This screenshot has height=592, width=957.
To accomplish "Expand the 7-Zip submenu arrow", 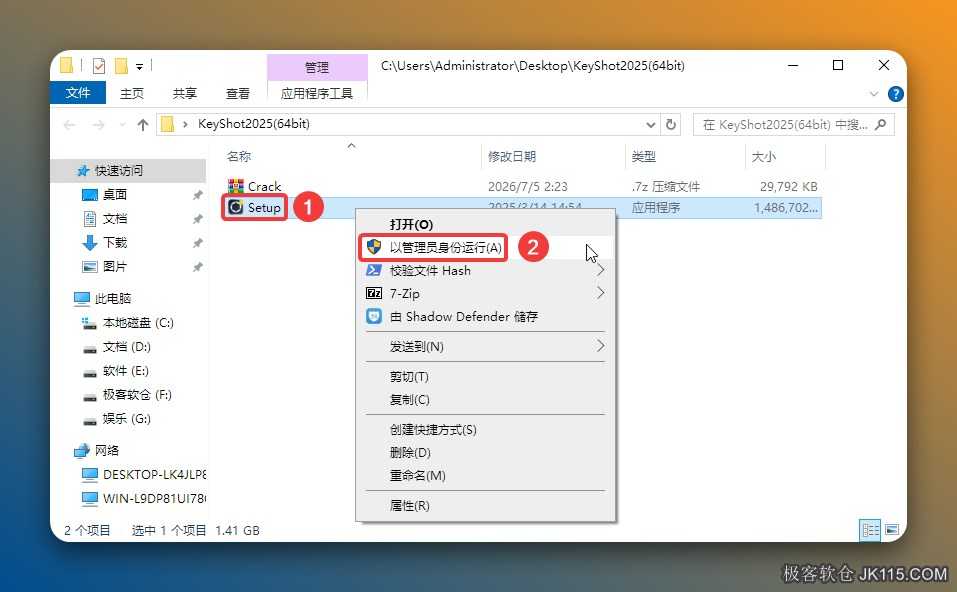I will pos(601,293).
